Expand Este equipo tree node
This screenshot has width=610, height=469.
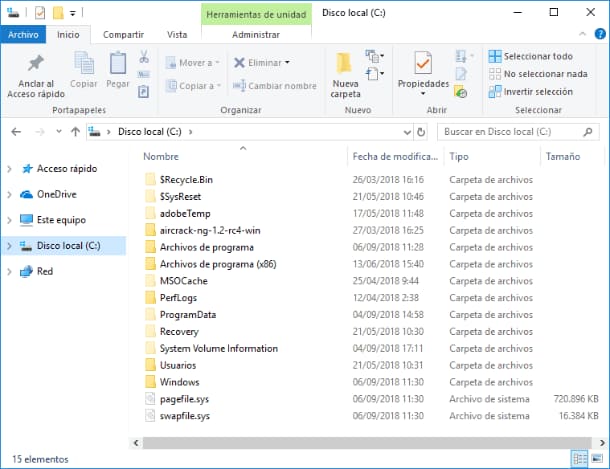click(10, 220)
